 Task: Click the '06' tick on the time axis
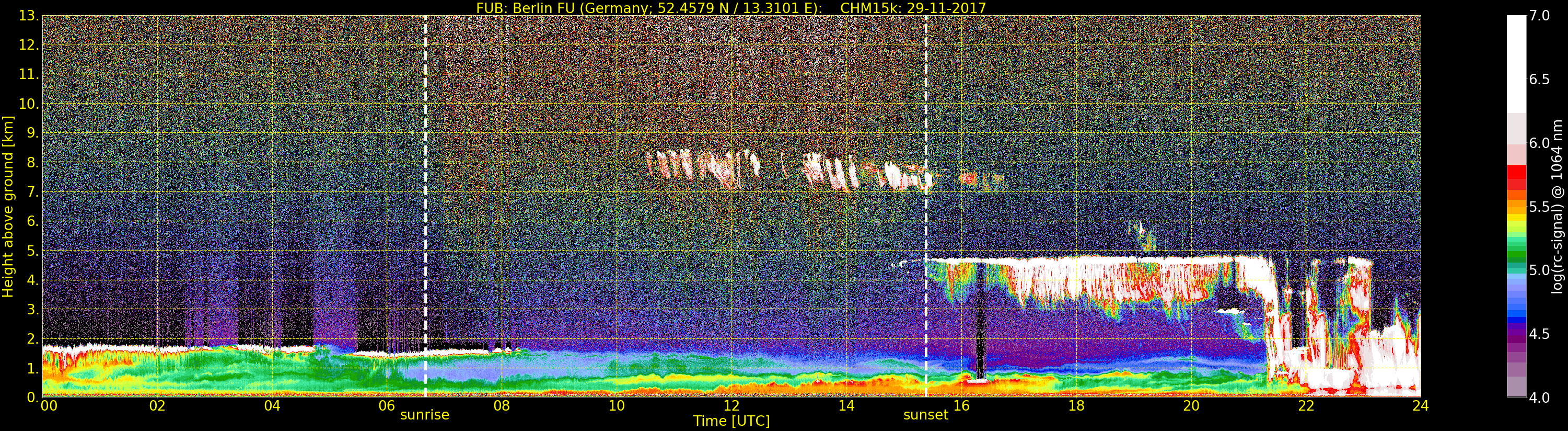(387, 406)
